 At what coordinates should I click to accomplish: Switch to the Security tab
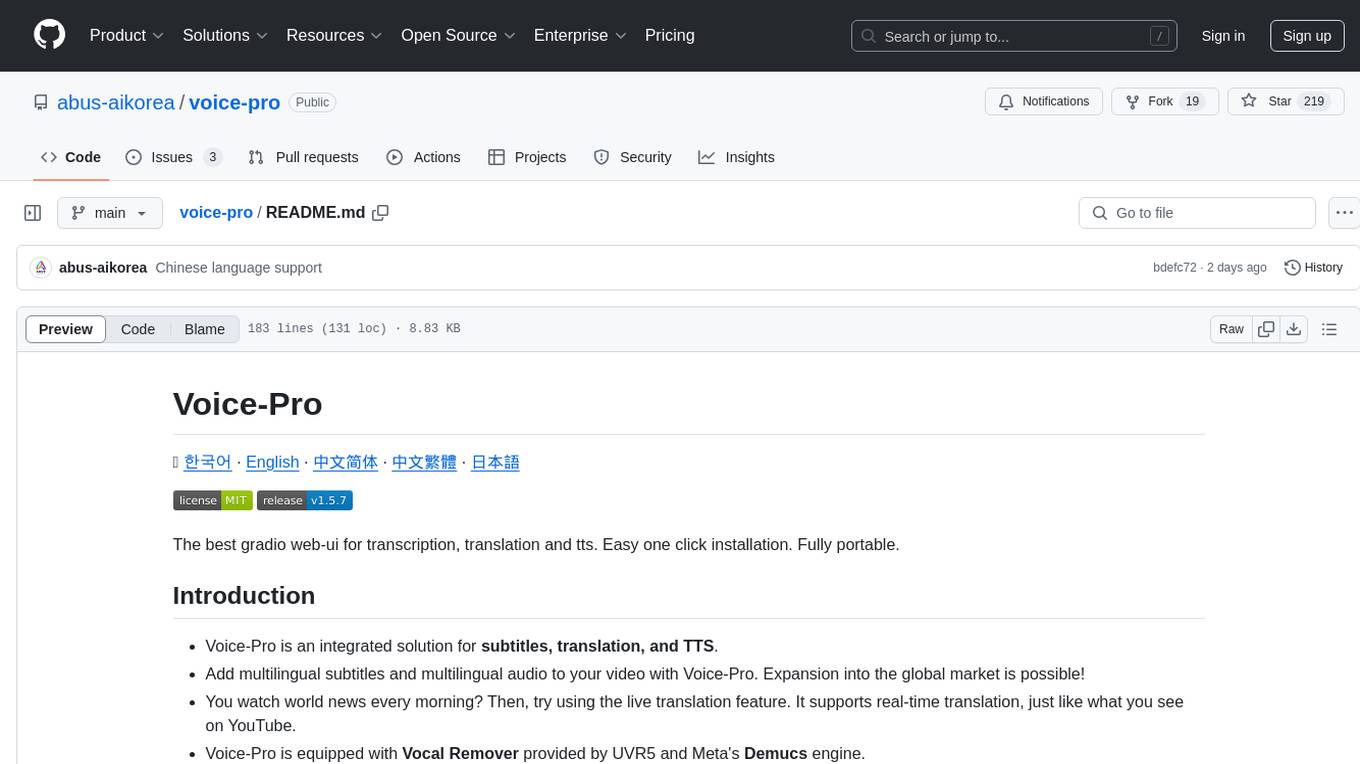point(632,157)
